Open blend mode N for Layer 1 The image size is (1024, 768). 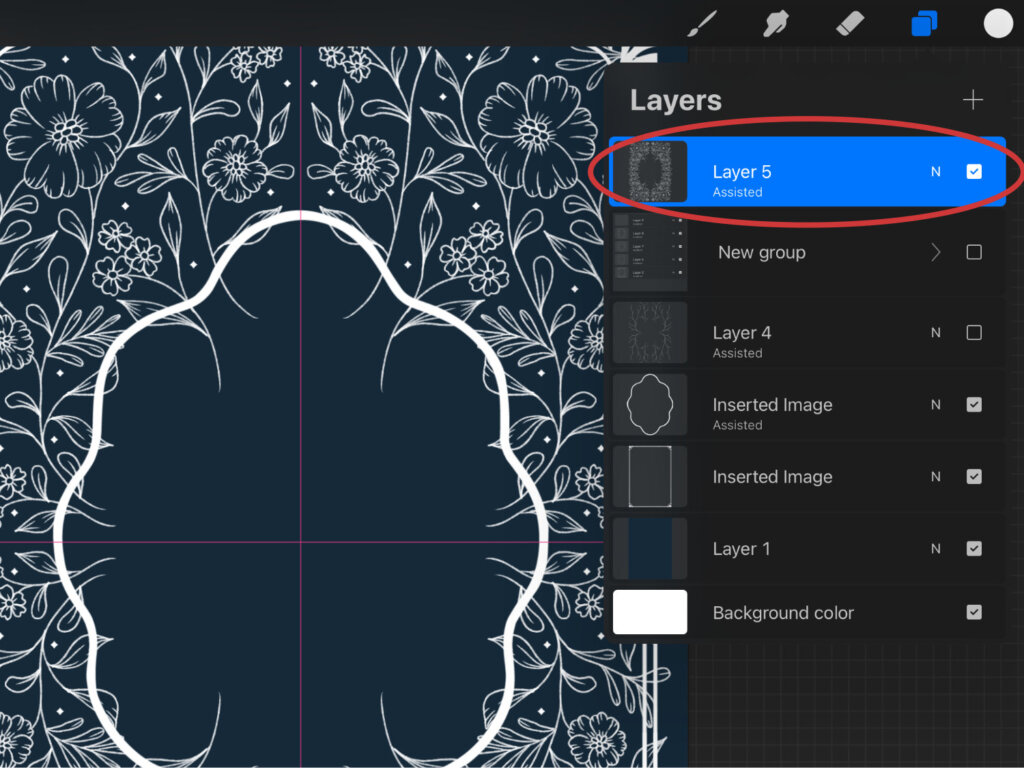click(936, 549)
